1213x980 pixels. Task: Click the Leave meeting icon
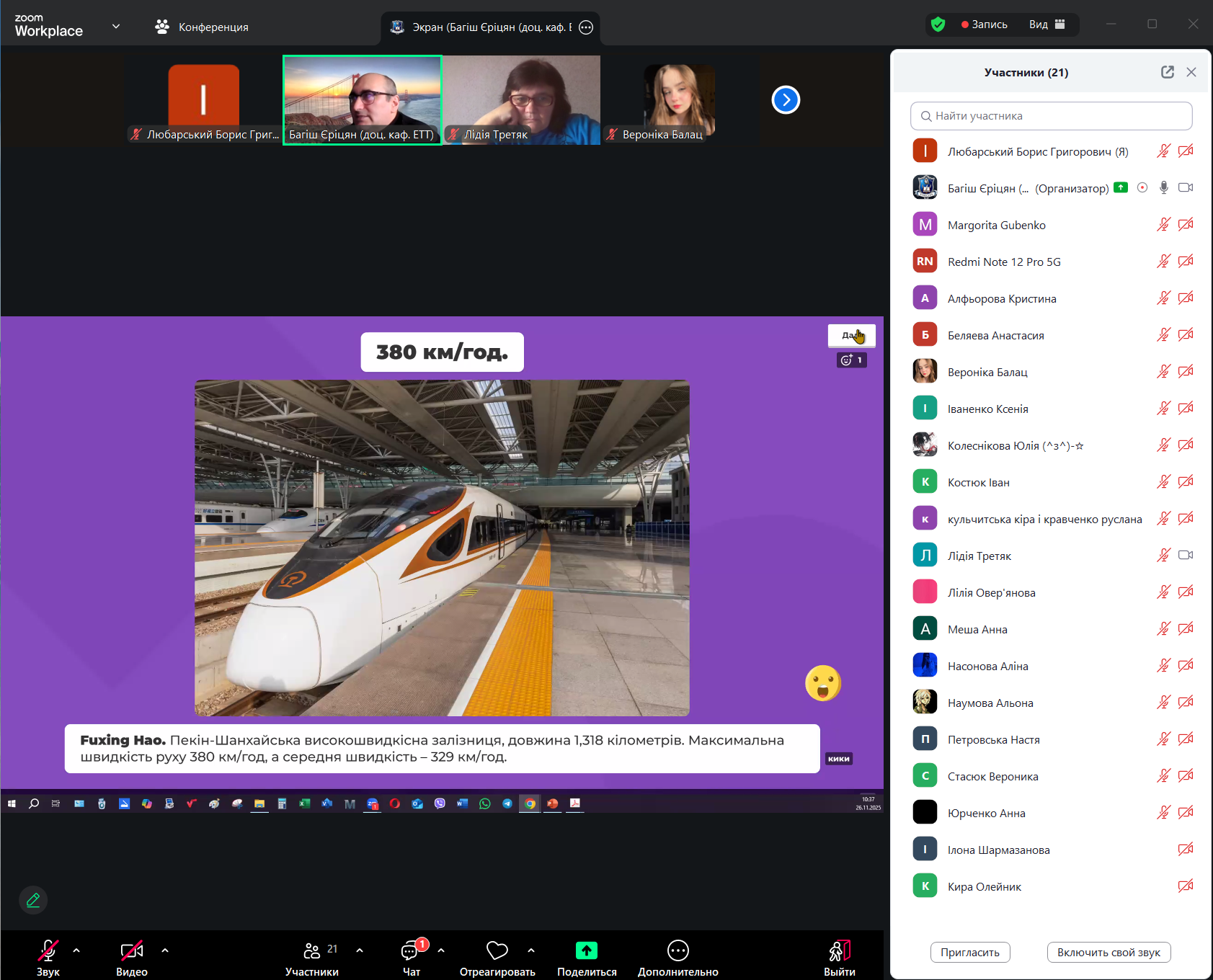[840, 951]
